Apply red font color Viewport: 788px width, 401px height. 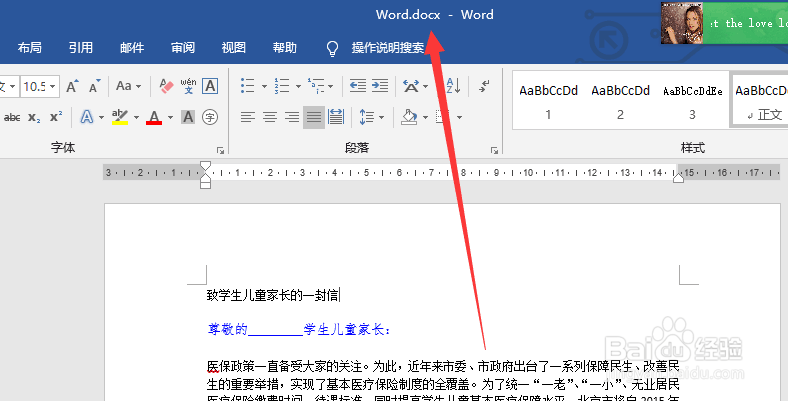click(154, 117)
